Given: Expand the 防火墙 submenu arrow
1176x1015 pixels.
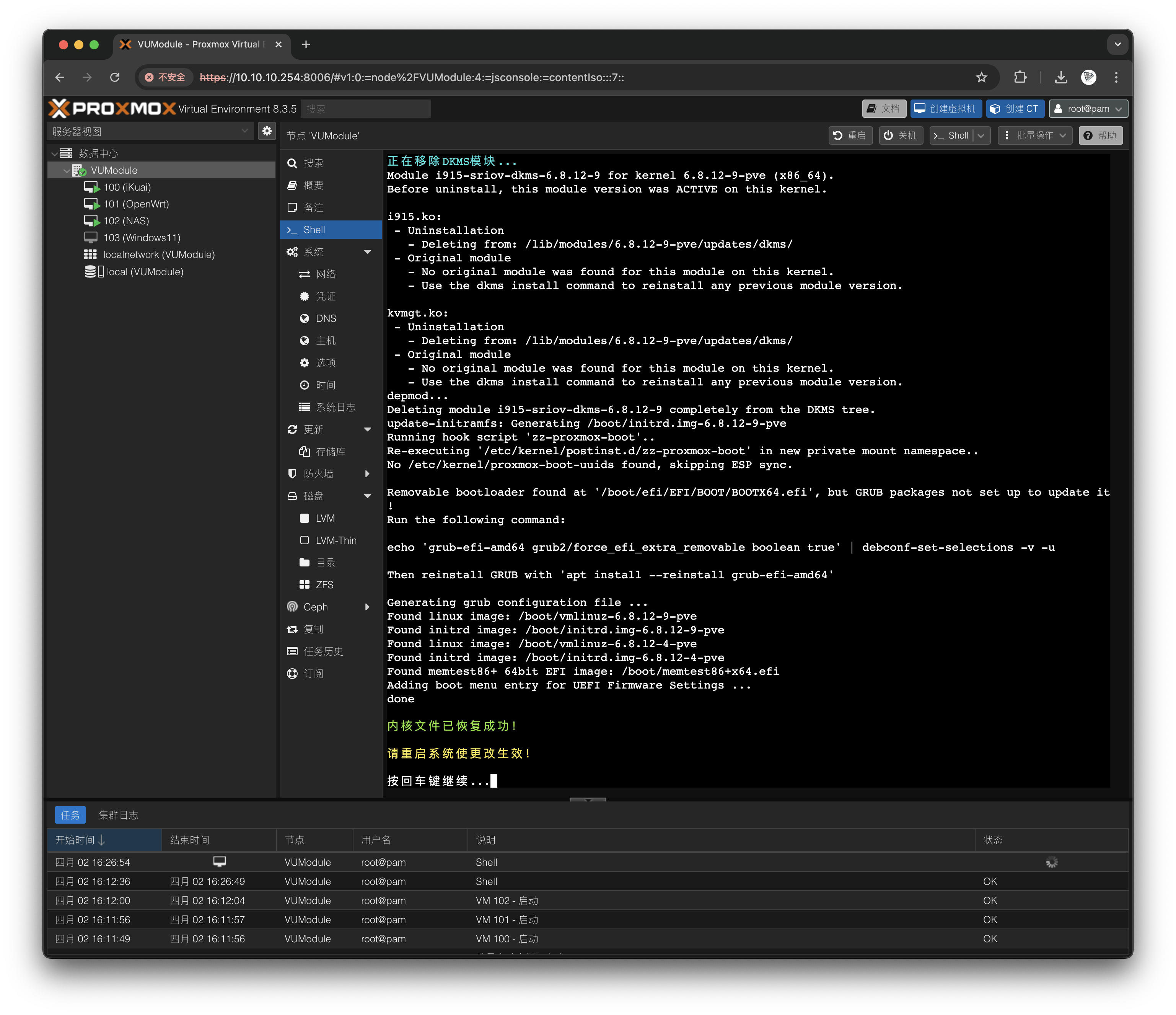Looking at the screenshot, I should coord(367,474).
